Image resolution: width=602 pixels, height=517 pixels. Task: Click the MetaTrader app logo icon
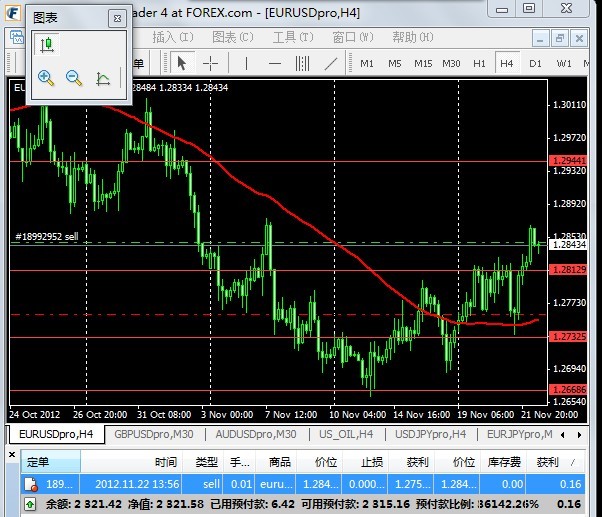pyautogui.click(x=13, y=12)
